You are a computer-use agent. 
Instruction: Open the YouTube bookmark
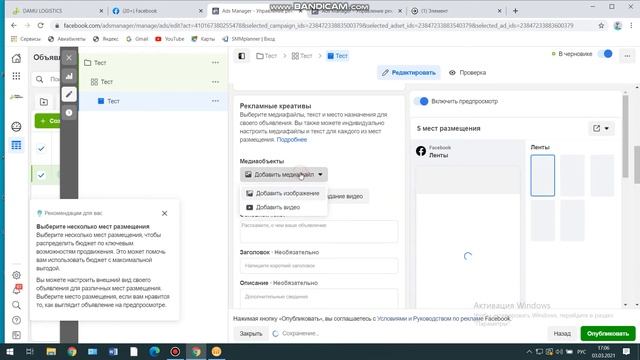click(170, 39)
